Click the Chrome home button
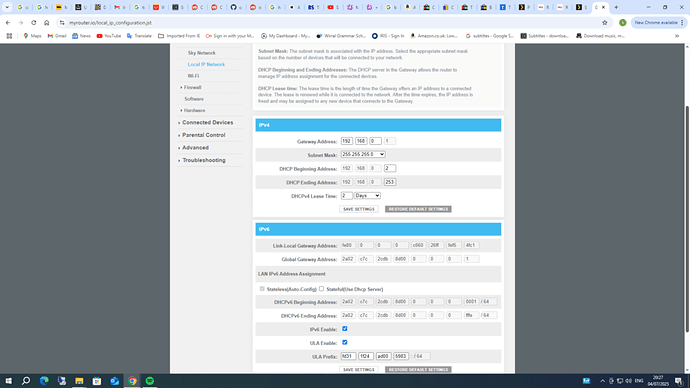The image size is (690, 388). pos(47,22)
